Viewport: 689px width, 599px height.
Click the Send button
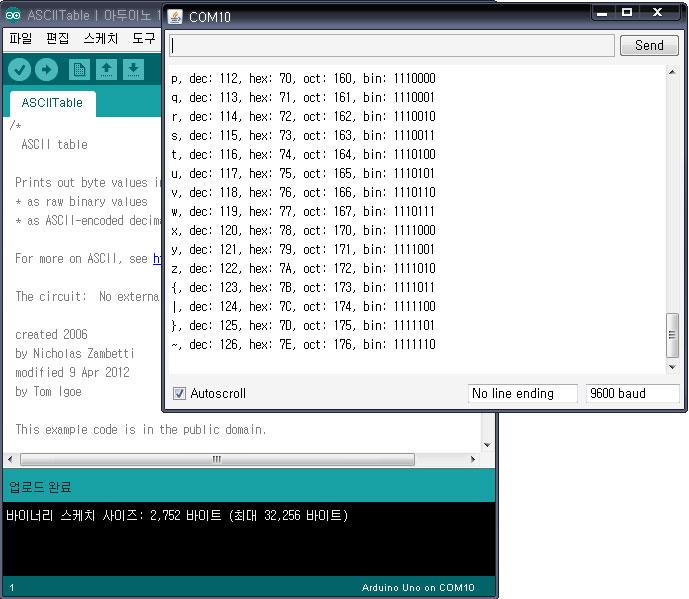point(649,45)
